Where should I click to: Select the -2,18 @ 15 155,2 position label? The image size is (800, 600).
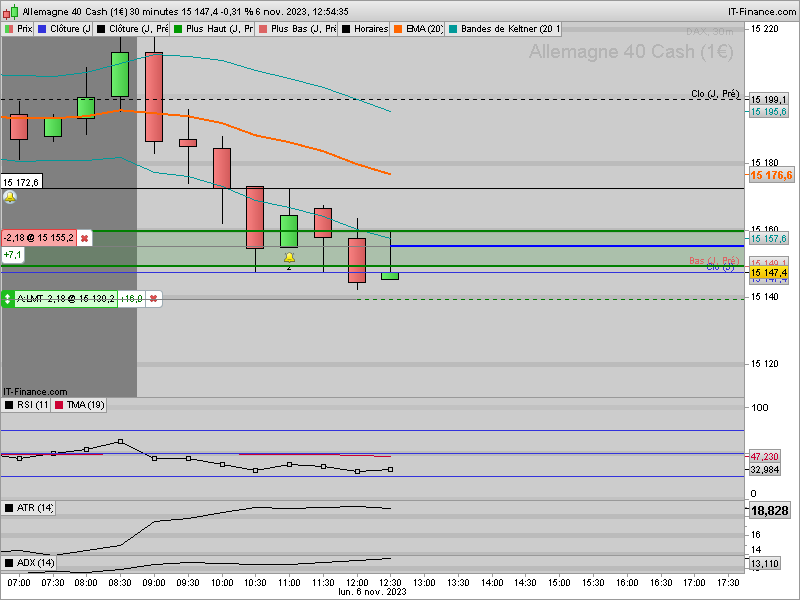(39, 238)
